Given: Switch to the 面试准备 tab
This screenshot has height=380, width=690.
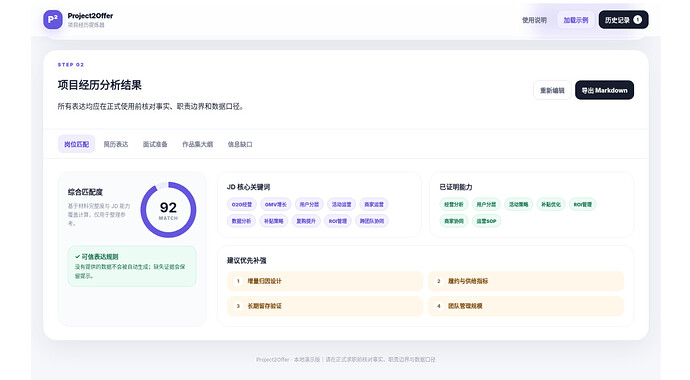Looking at the screenshot, I should 155,144.
